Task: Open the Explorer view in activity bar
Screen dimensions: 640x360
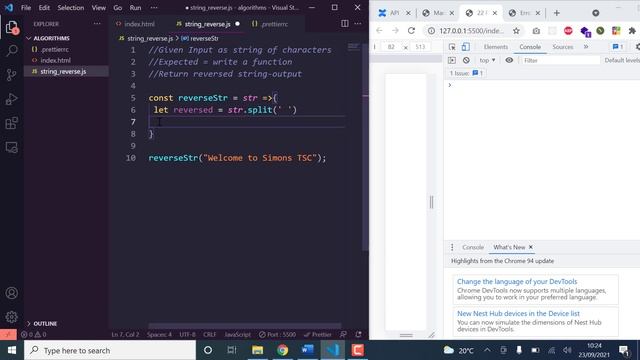Action: tap(11, 27)
